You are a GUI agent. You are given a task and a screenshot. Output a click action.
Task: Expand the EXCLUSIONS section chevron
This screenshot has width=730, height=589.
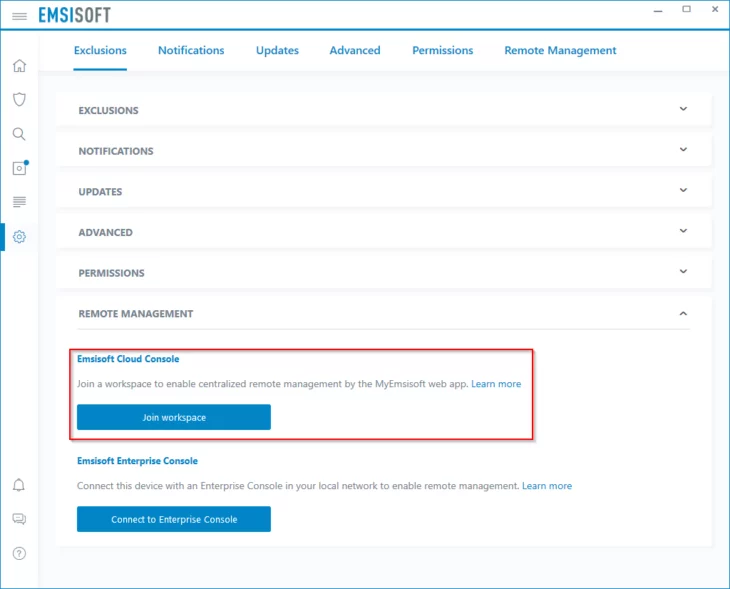click(683, 109)
